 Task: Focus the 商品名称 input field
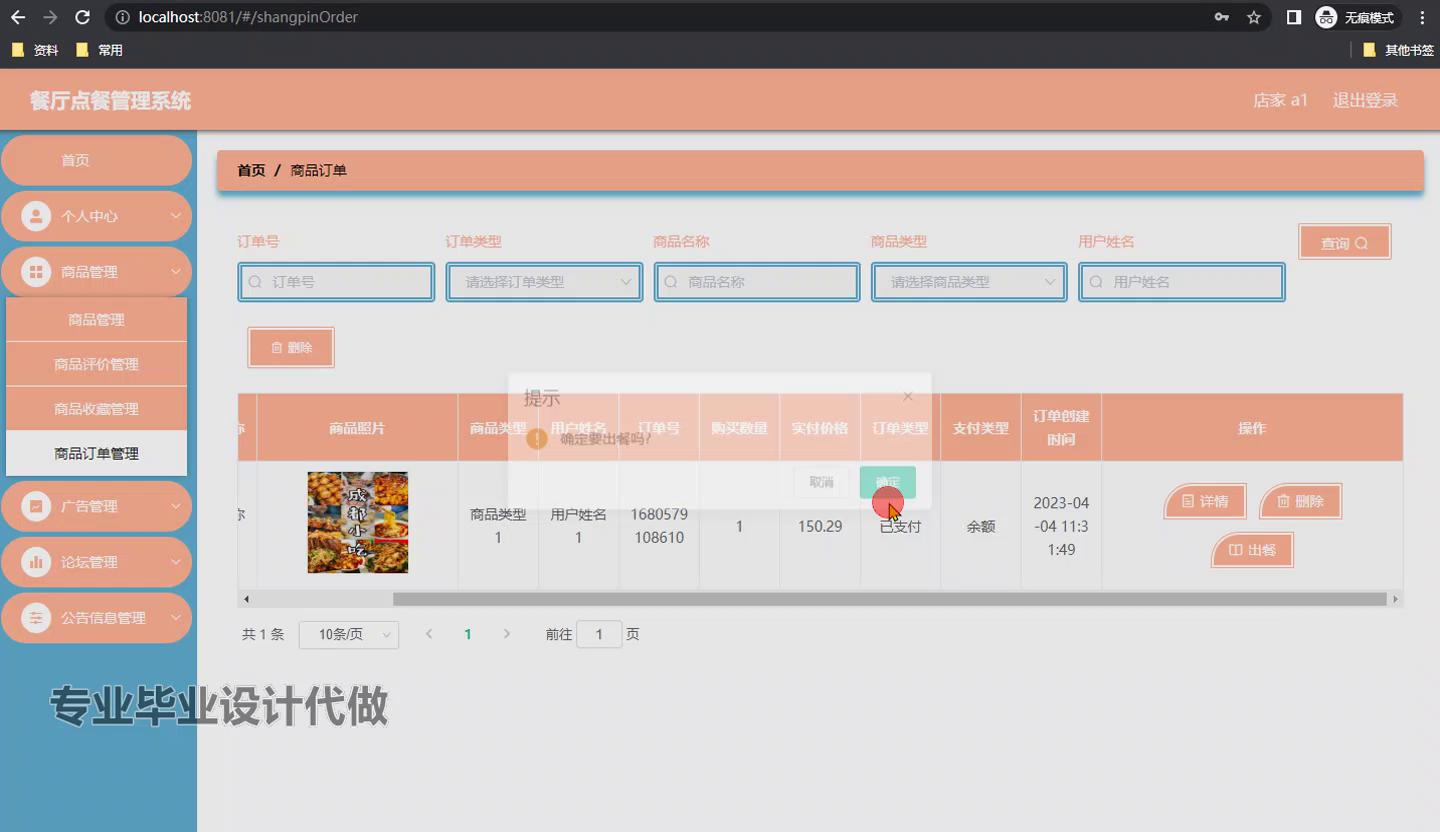coord(757,282)
